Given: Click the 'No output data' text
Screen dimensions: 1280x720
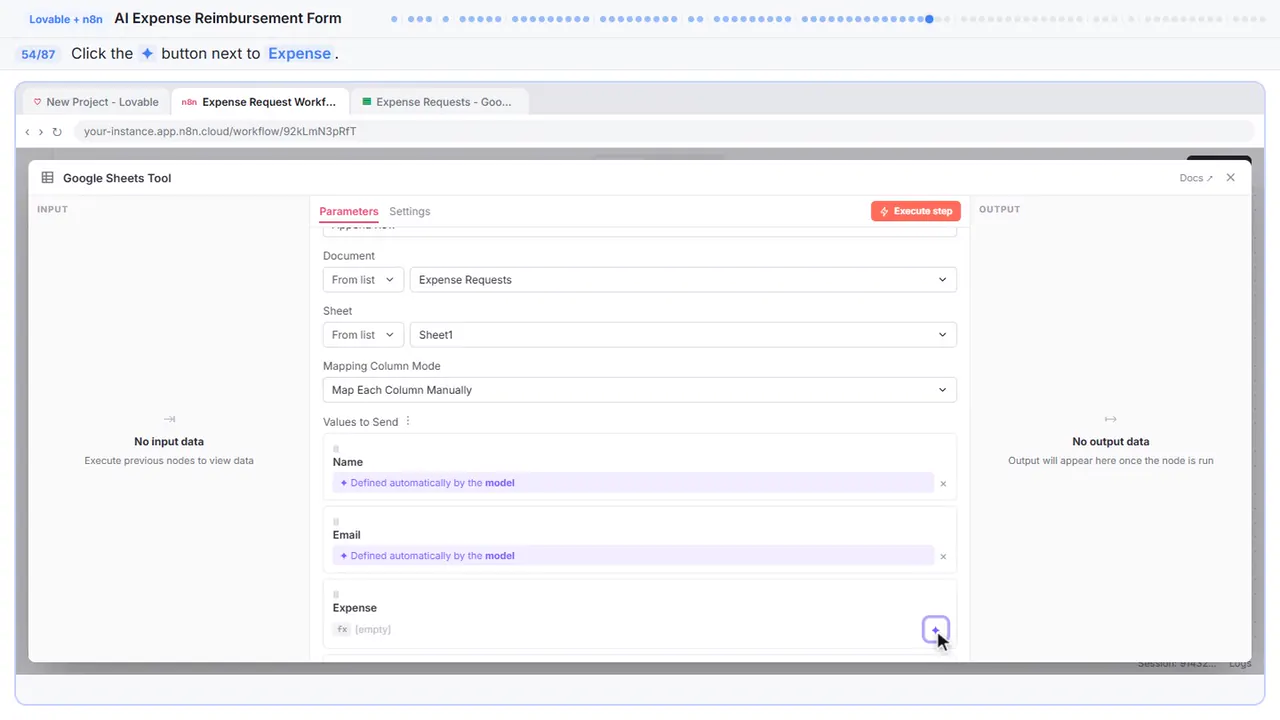Looking at the screenshot, I should [x=1111, y=442].
